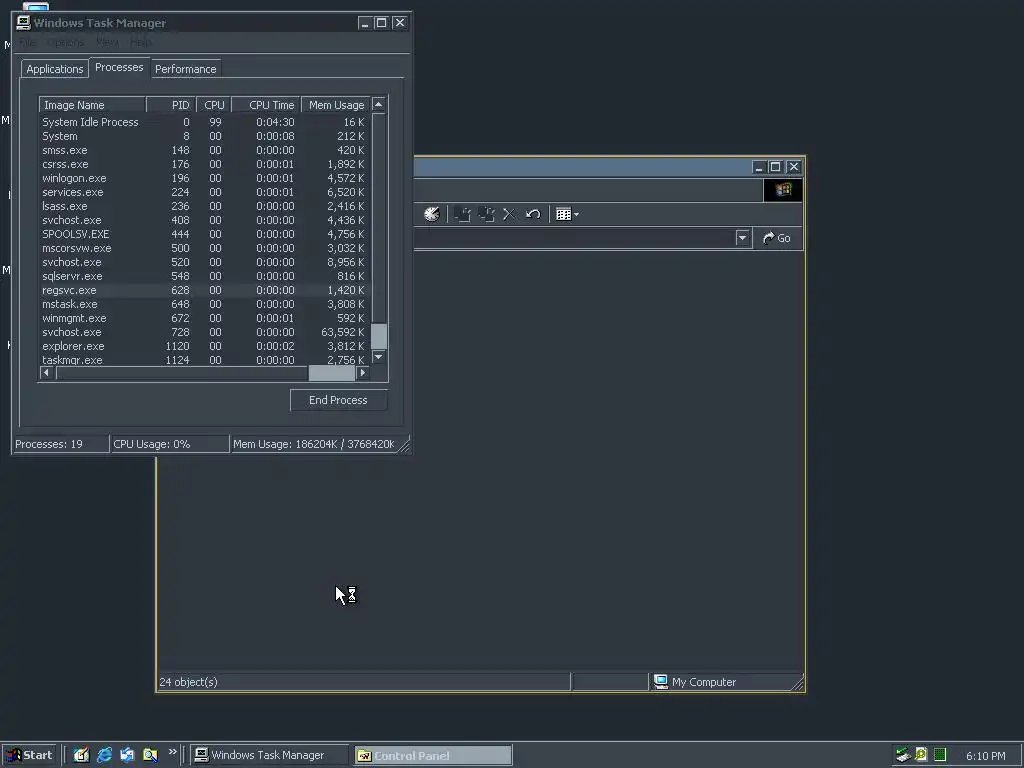
Task: Select the mstask.exe process
Action: pos(204,304)
